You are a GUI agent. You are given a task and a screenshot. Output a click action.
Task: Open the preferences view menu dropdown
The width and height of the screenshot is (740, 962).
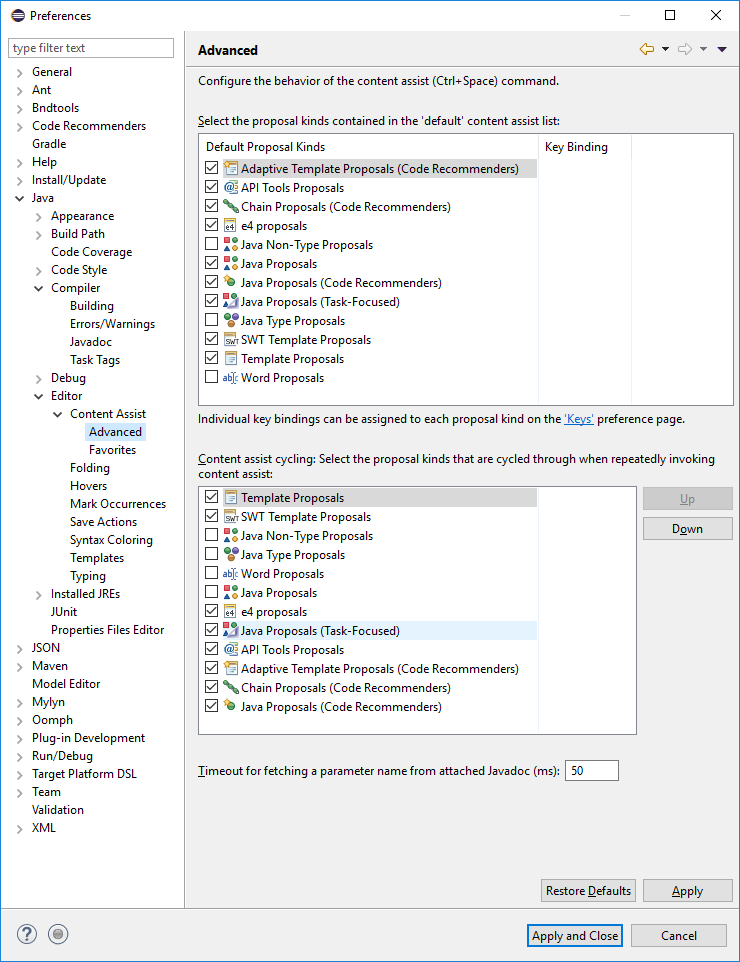(x=722, y=49)
